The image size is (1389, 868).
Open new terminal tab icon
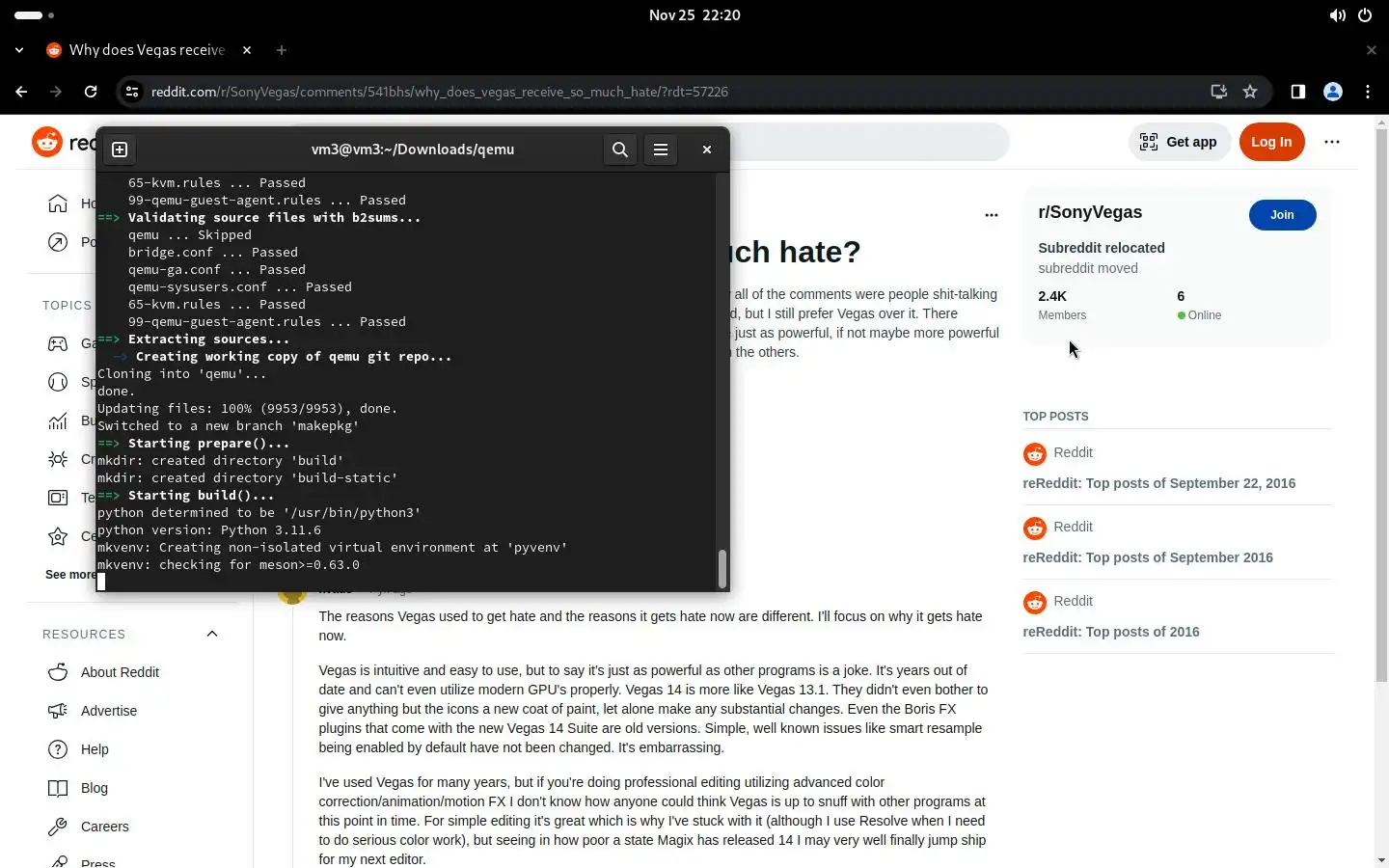tap(120, 149)
